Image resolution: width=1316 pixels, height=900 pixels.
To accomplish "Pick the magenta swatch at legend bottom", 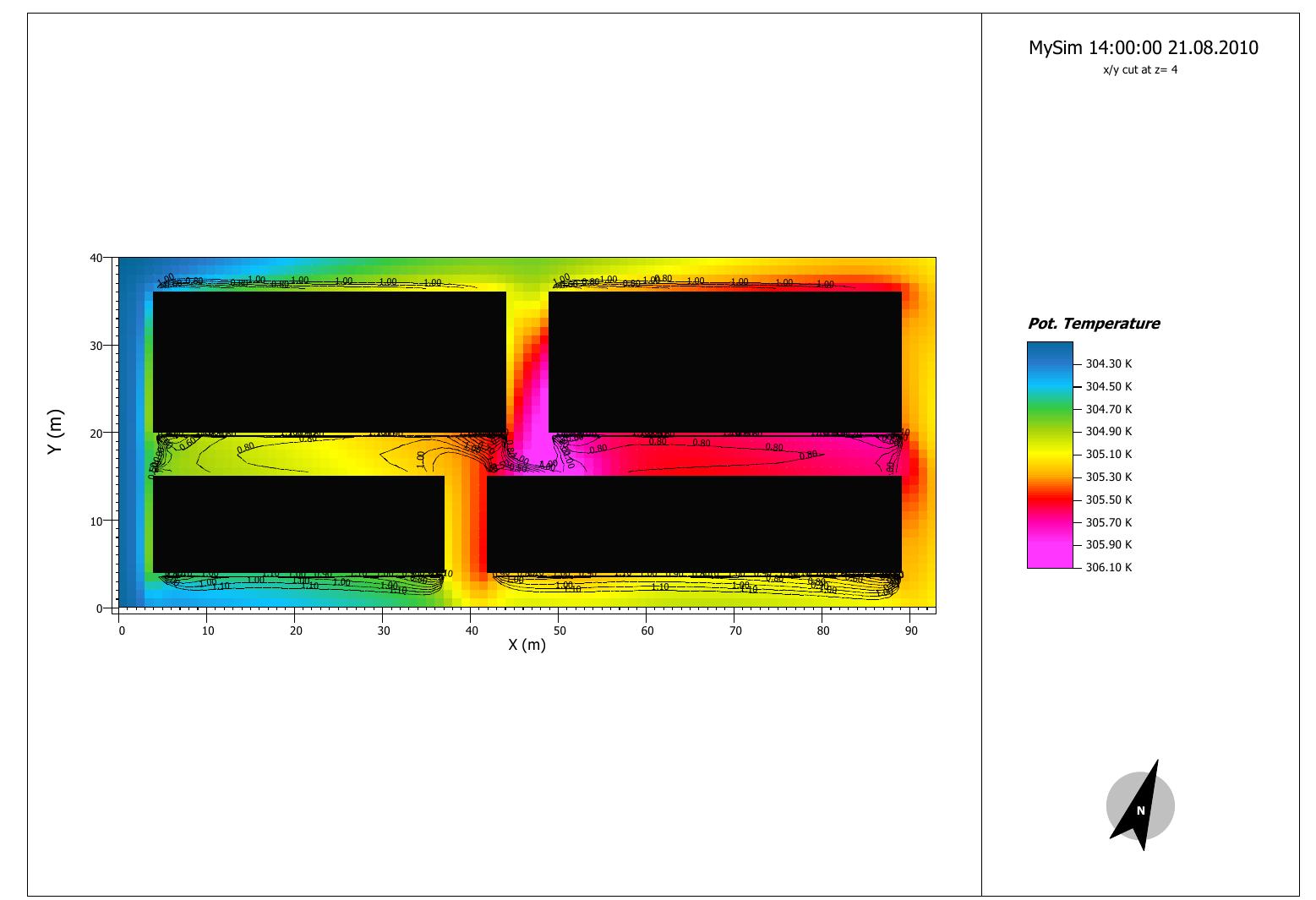I will 1049,558.
